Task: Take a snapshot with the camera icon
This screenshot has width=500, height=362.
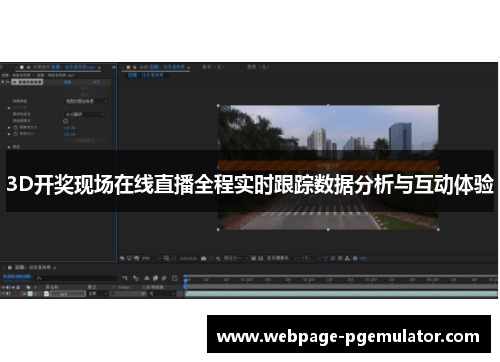Action: pyautogui.click(x=204, y=258)
